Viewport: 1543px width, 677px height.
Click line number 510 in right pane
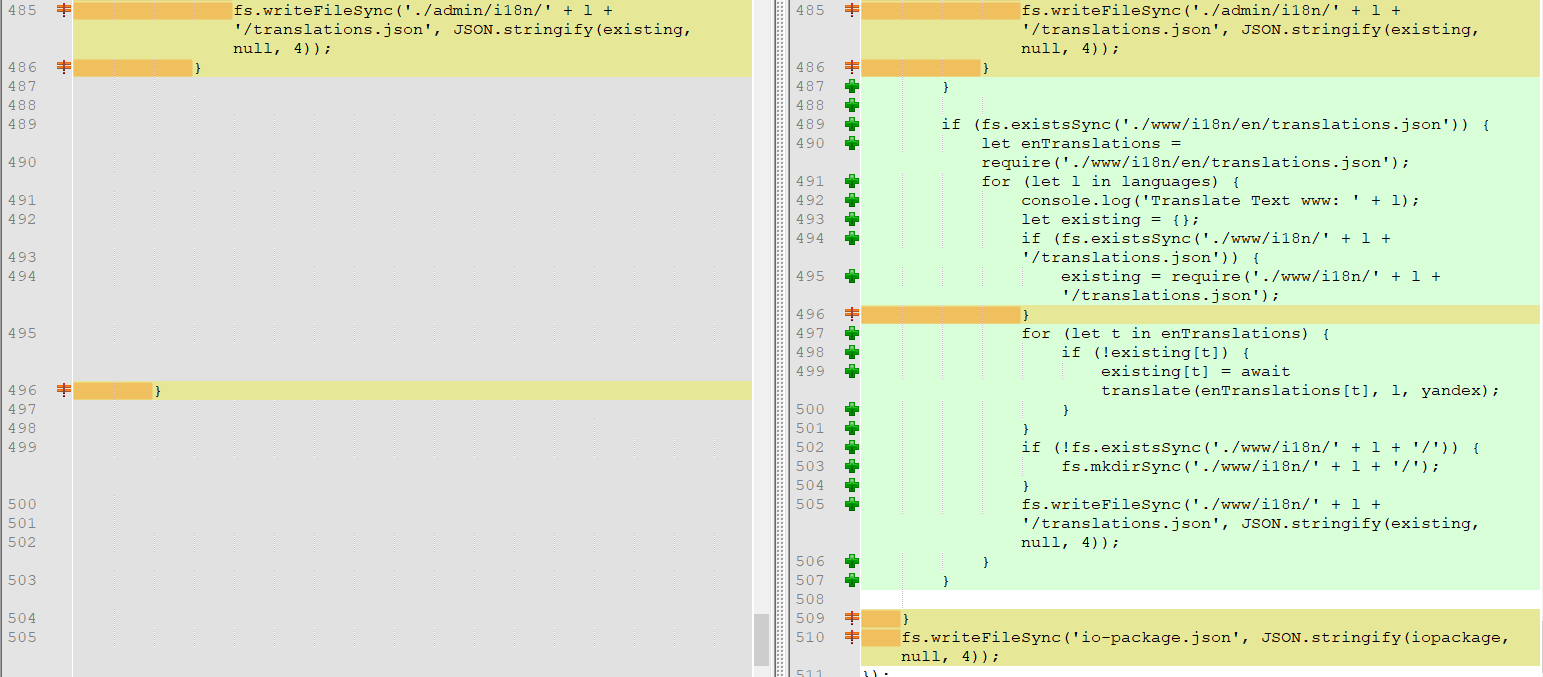tap(810, 637)
